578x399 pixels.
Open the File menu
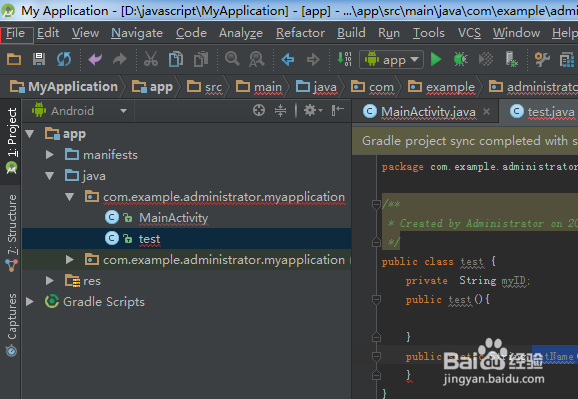[x=16, y=33]
